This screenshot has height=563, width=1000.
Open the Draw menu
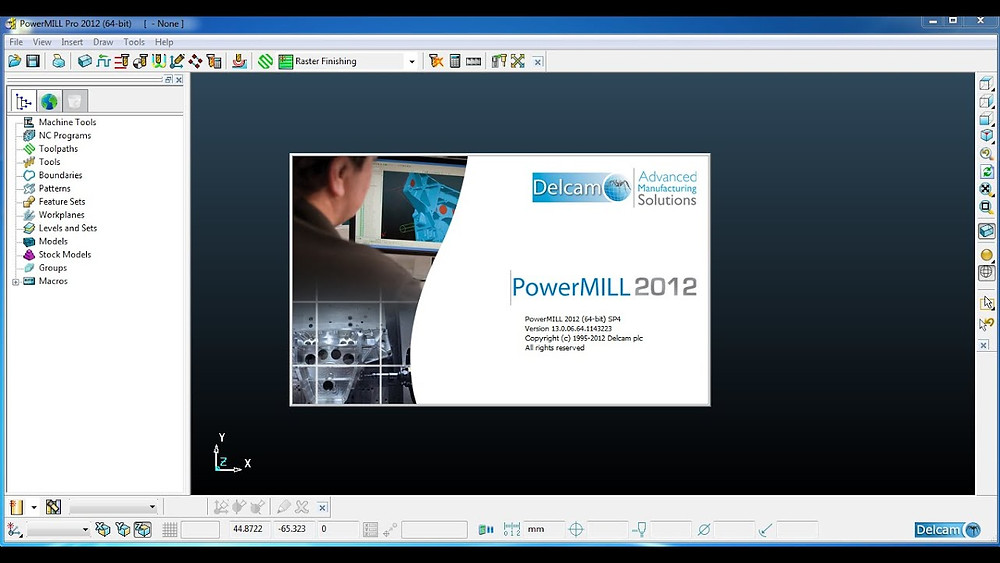click(x=103, y=42)
